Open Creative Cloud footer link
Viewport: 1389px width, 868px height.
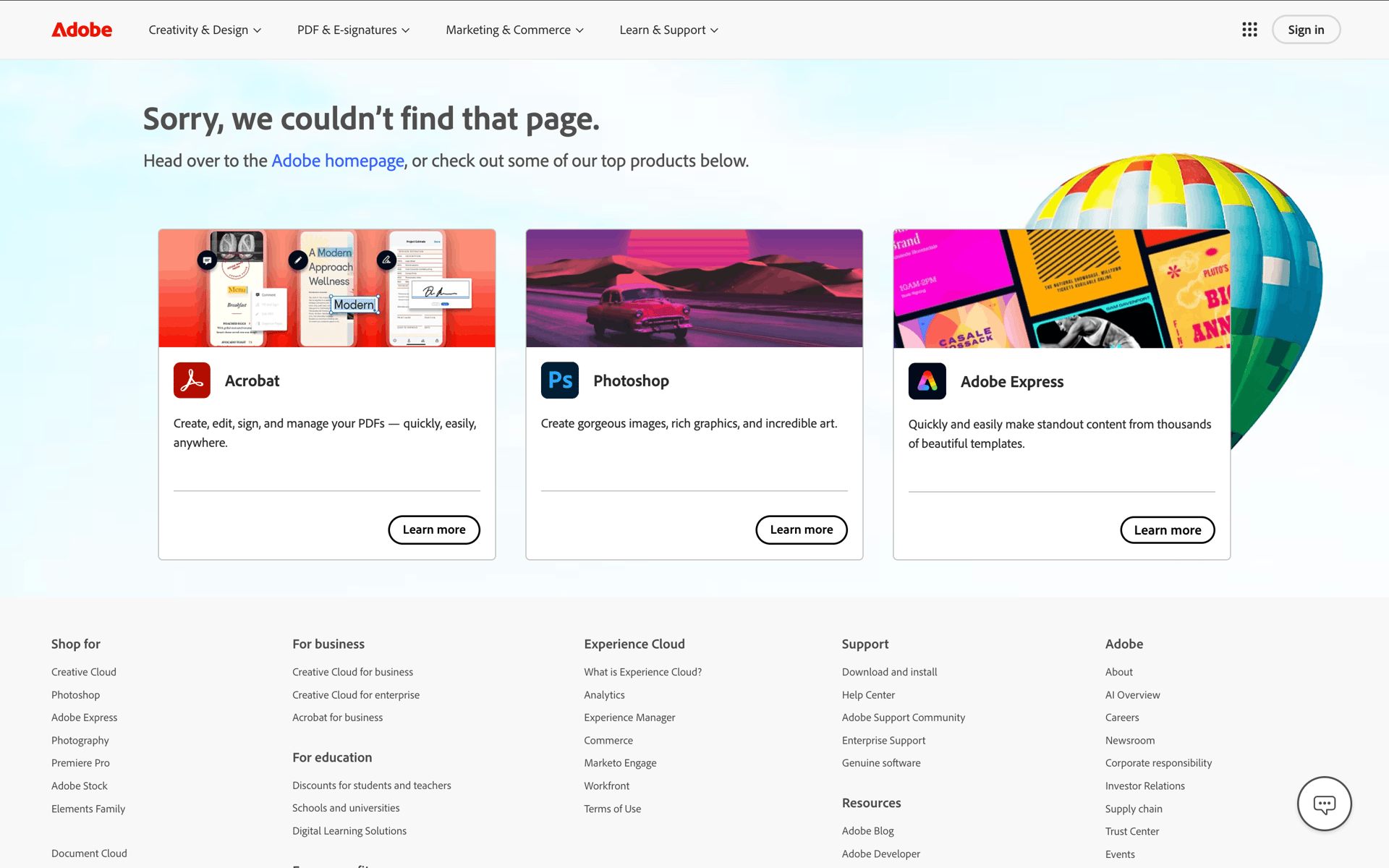(84, 672)
